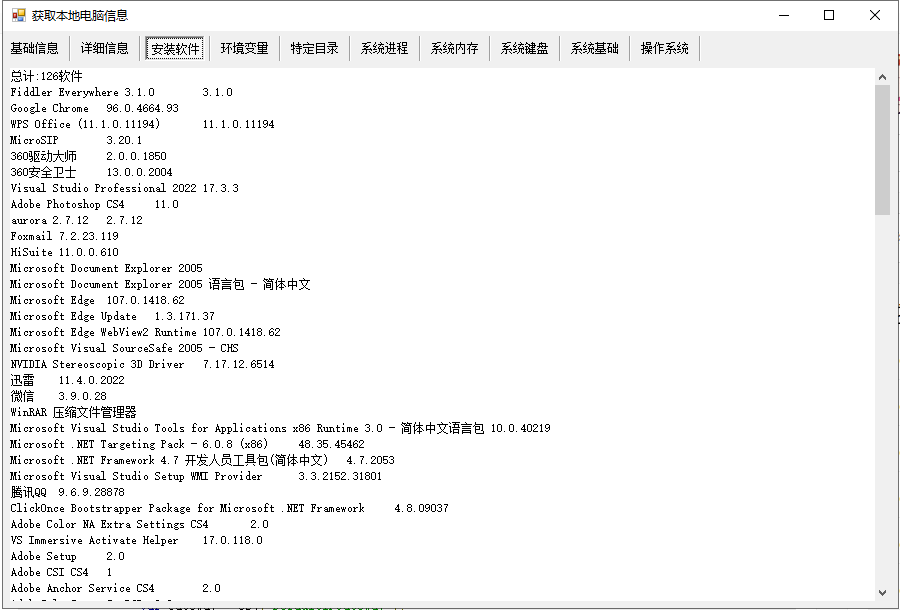
Task: Click the scrollbar up arrow
Action: pyautogui.click(x=882, y=77)
